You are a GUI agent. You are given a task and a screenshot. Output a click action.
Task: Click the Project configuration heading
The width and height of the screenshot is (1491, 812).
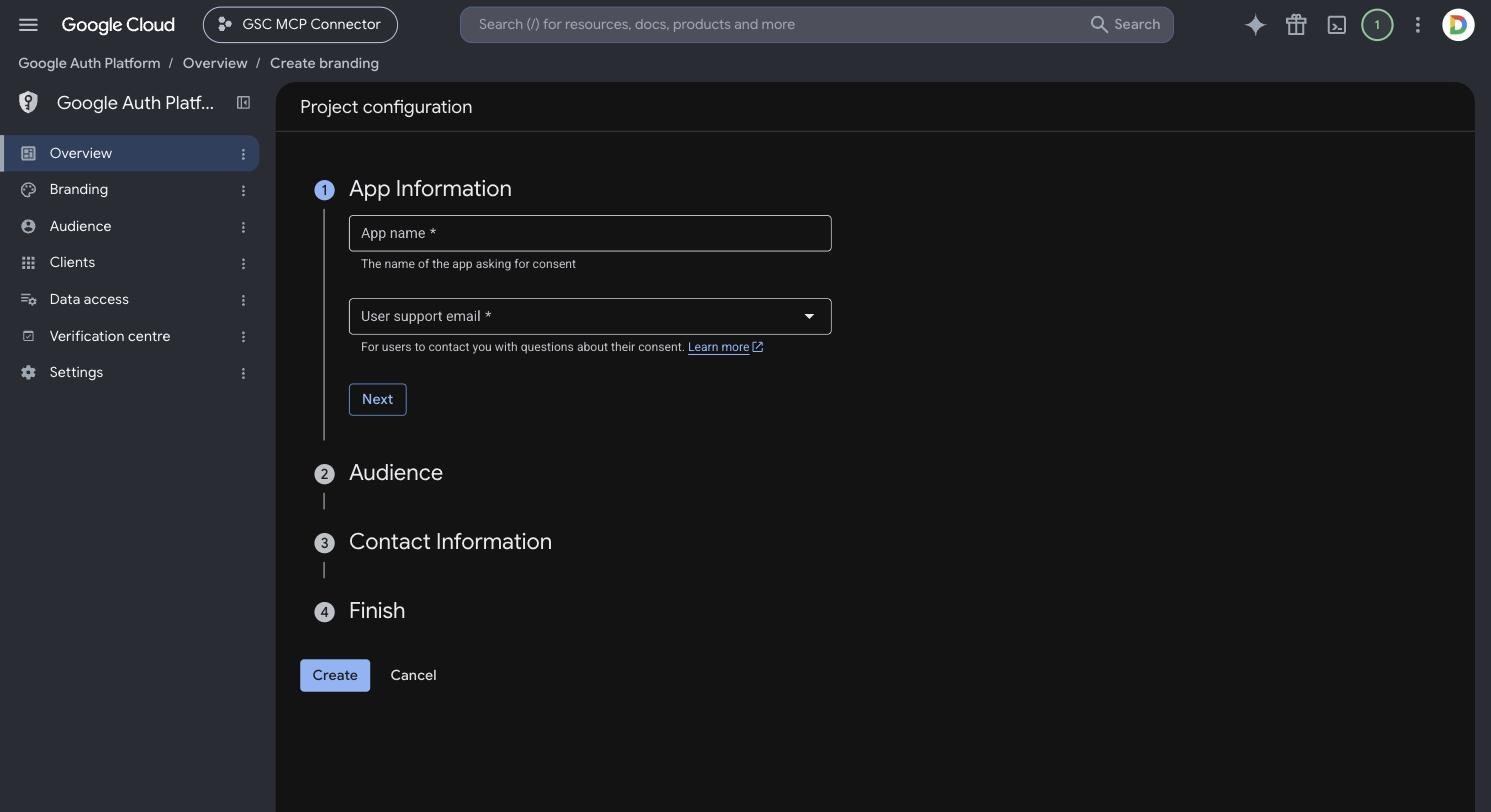coord(386,107)
